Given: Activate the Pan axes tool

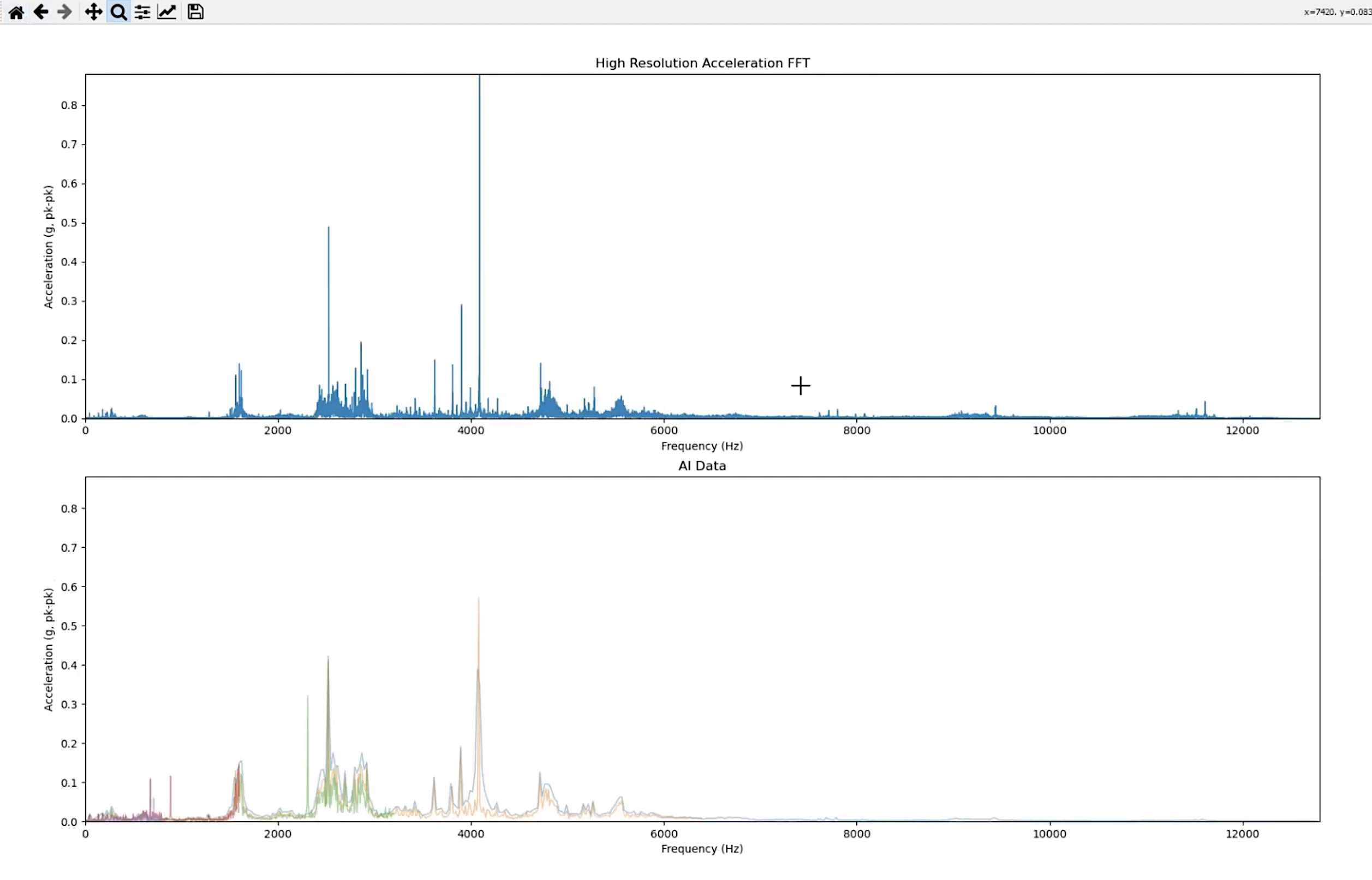Looking at the screenshot, I should [93, 12].
